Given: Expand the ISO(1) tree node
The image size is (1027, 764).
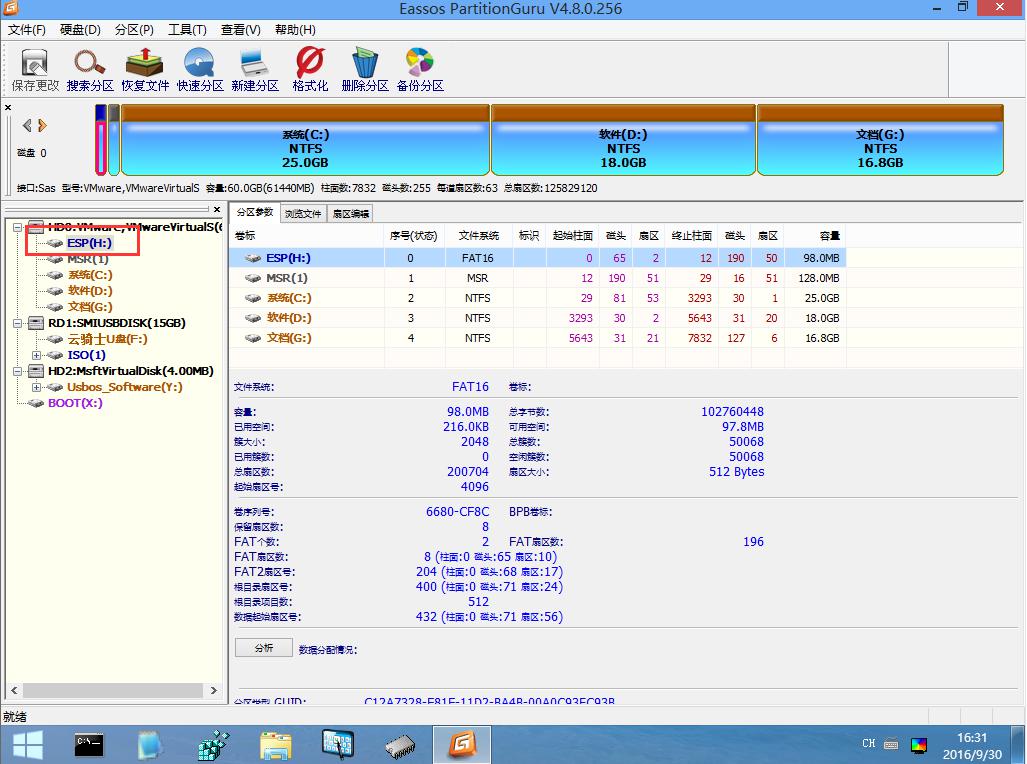Looking at the screenshot, I should pyautogui.click(x=37, y=355).
